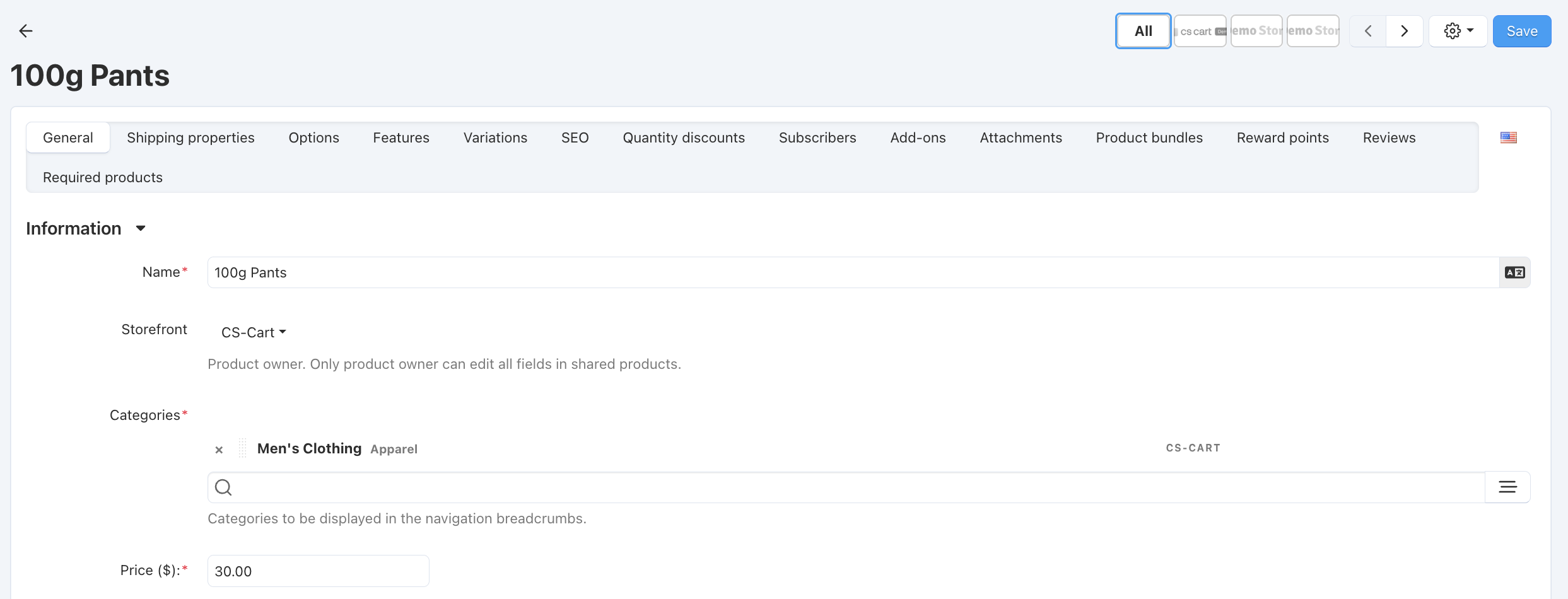Click the Price input field
The image size is (1568, 599).
point(319,571)
